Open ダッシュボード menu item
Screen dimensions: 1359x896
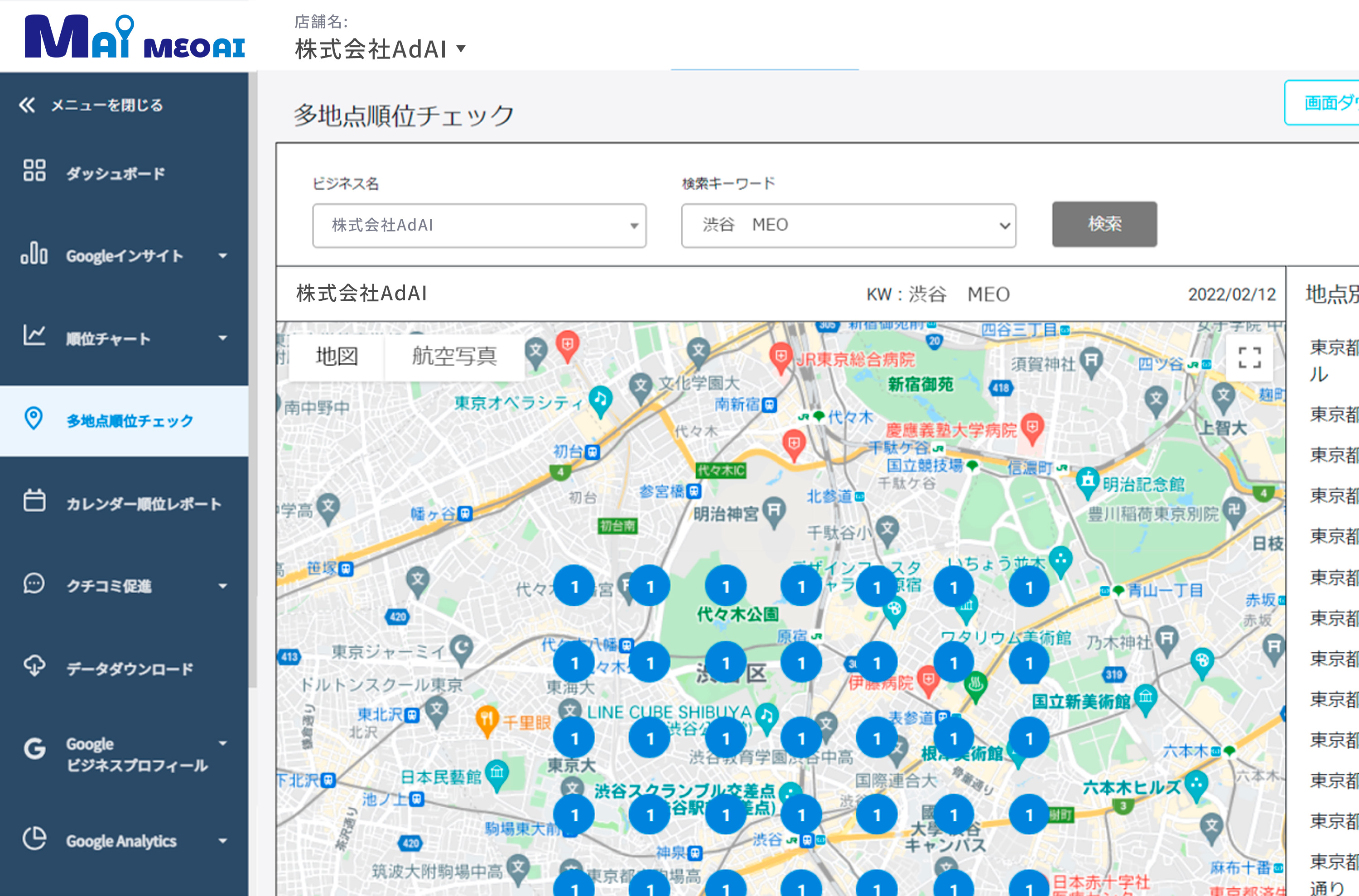tap(124, 173)
